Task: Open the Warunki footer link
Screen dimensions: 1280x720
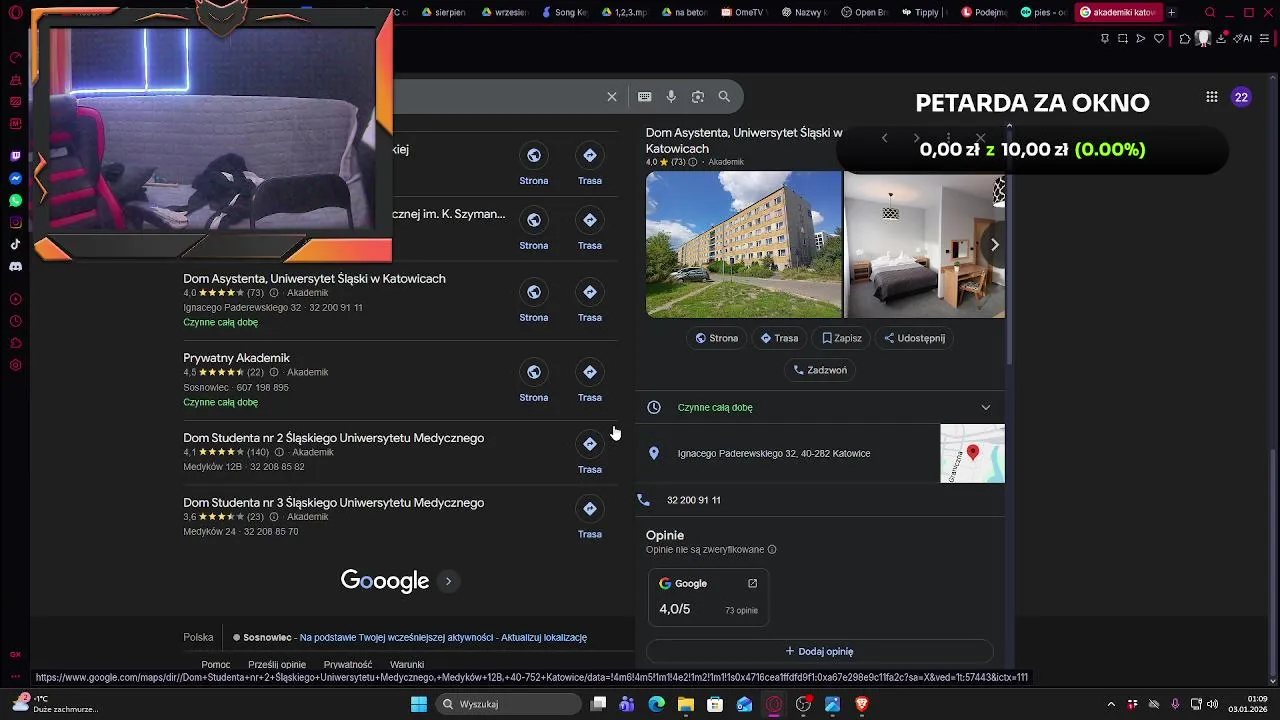Action: [407, 665]
